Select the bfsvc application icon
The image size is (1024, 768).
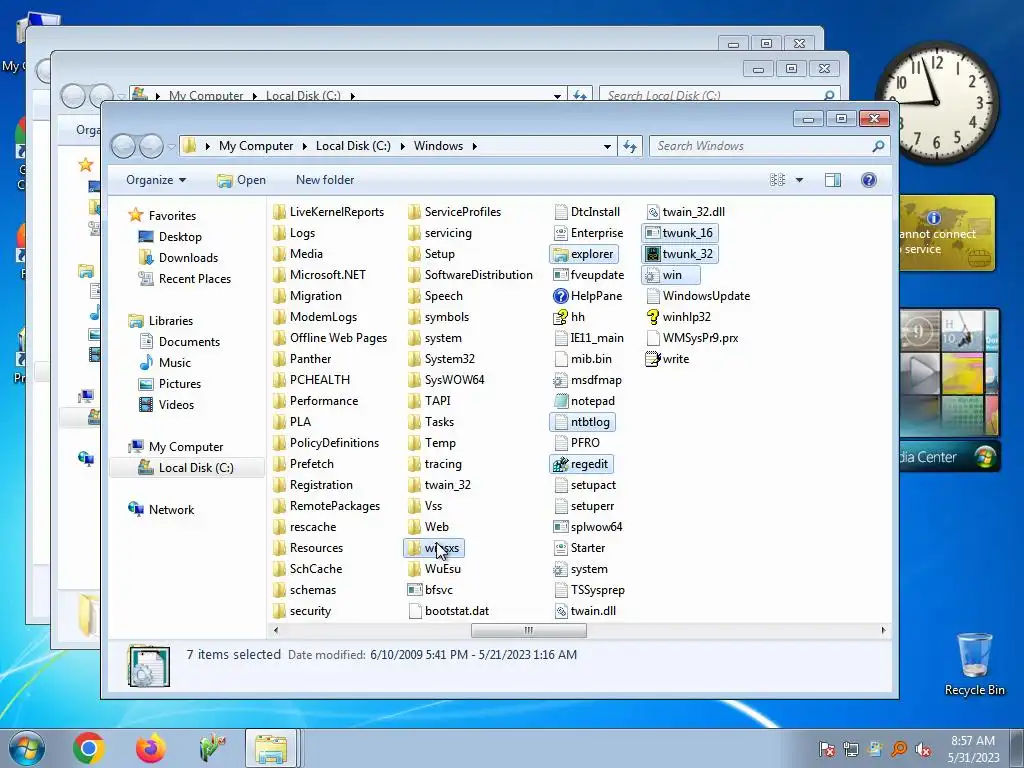(x=414, y=590)
